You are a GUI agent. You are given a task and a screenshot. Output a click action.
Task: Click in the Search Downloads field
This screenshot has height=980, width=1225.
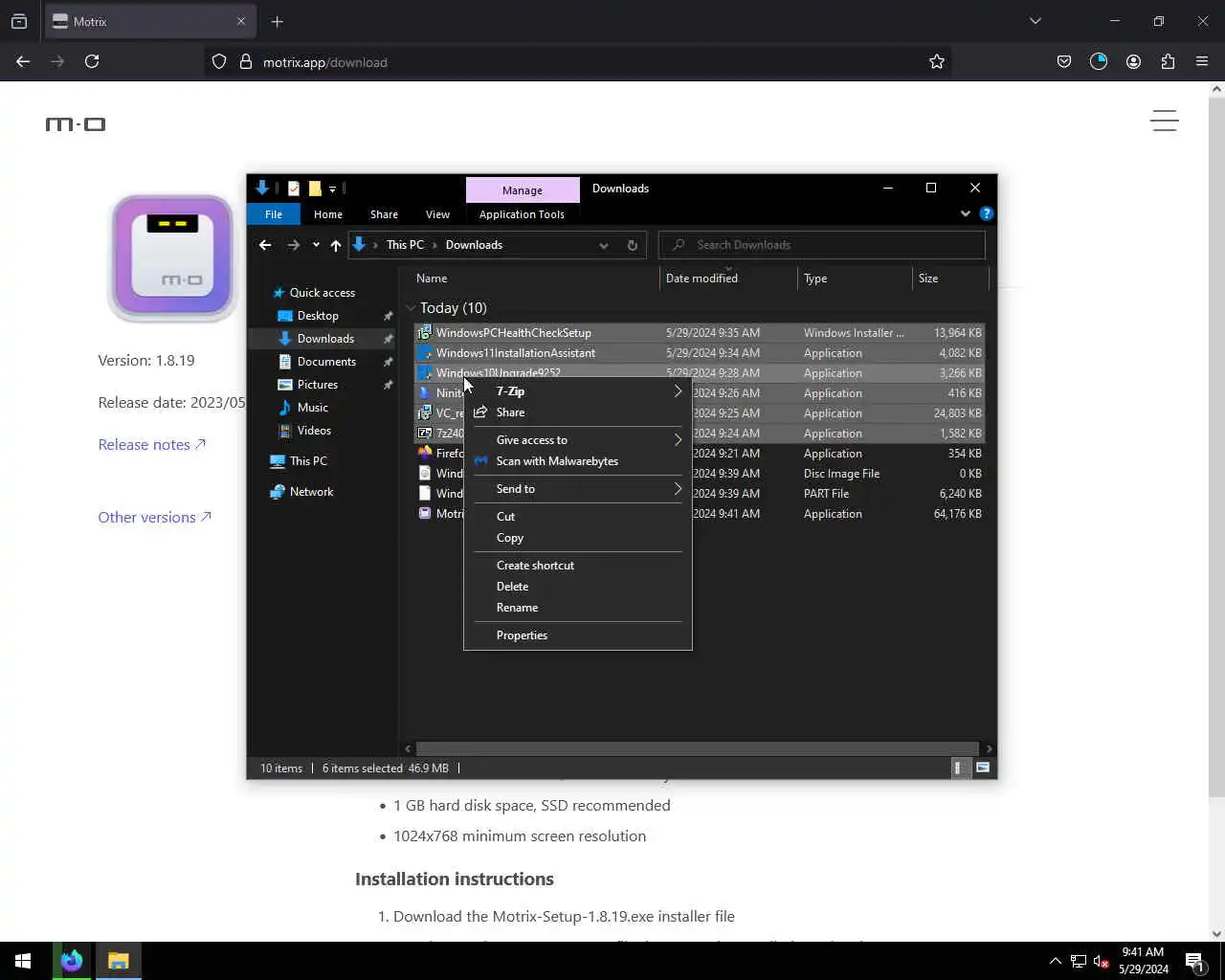[x=822, y=245]
